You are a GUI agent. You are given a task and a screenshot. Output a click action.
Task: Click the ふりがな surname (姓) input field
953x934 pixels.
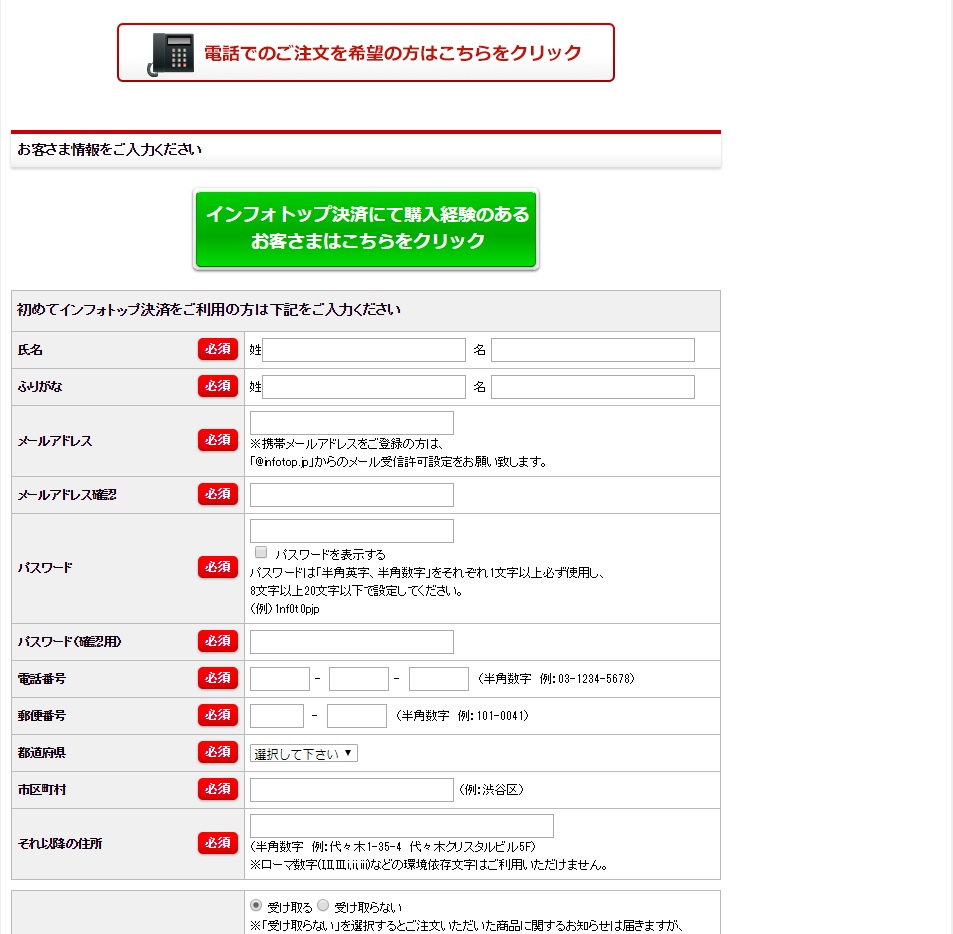pos(363,387)
